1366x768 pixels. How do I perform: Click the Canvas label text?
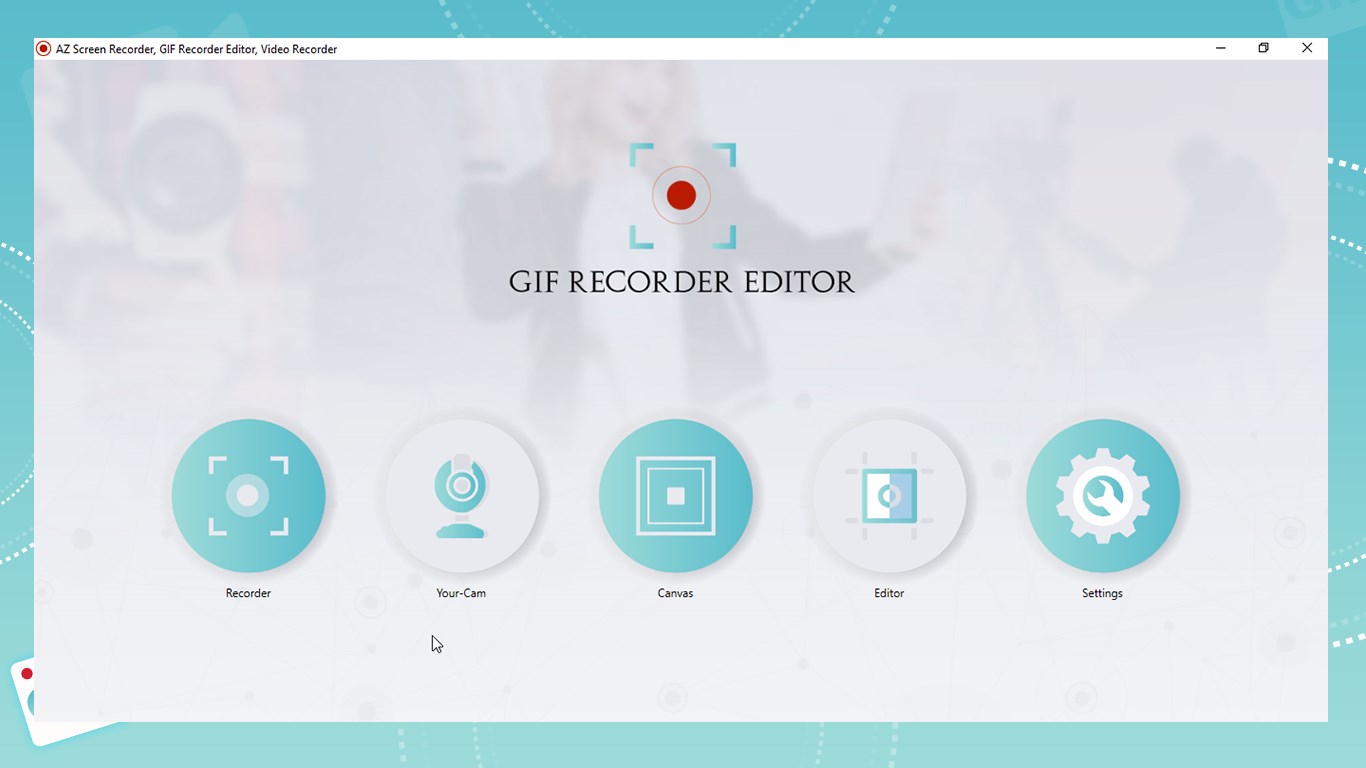675,592
